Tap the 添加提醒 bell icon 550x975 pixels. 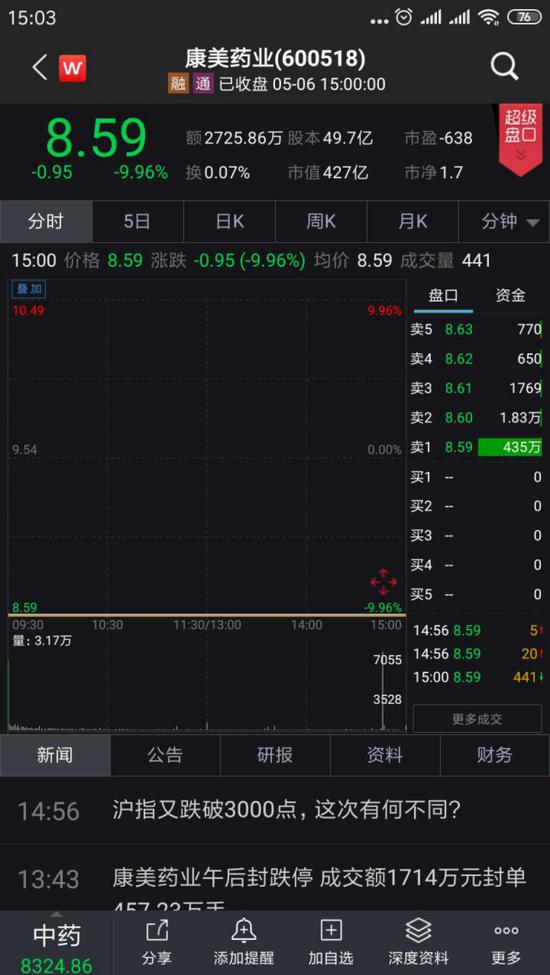click(x=244, y=943)
